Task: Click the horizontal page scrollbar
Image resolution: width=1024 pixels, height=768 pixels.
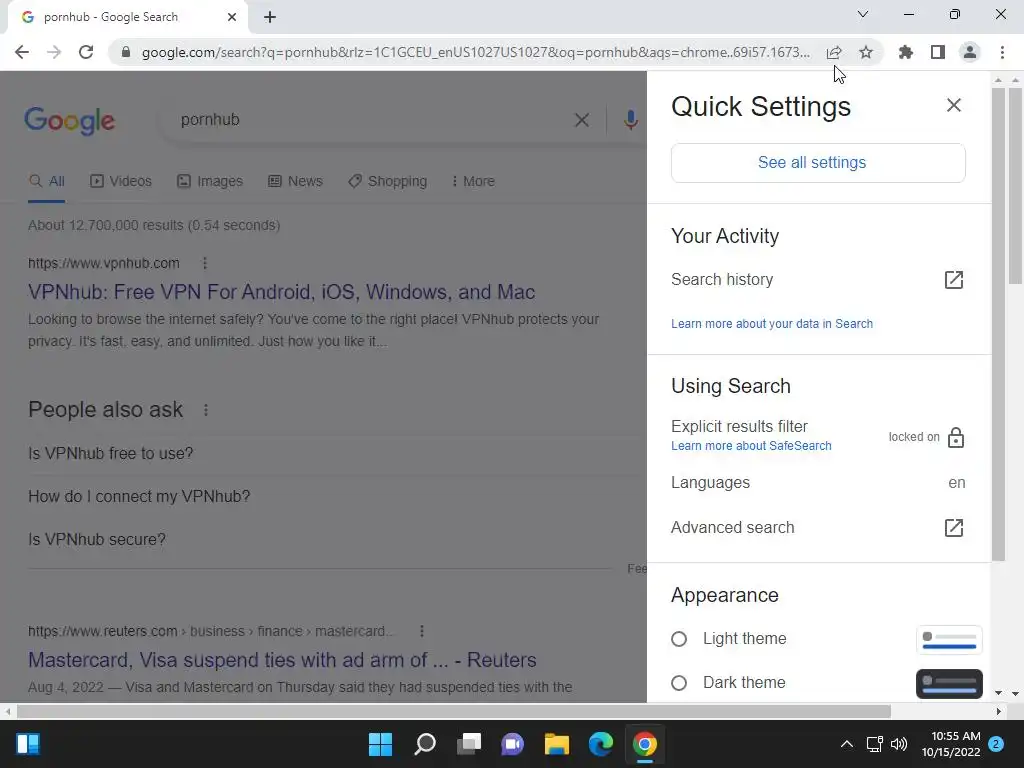Action: (x=453, y=711)
